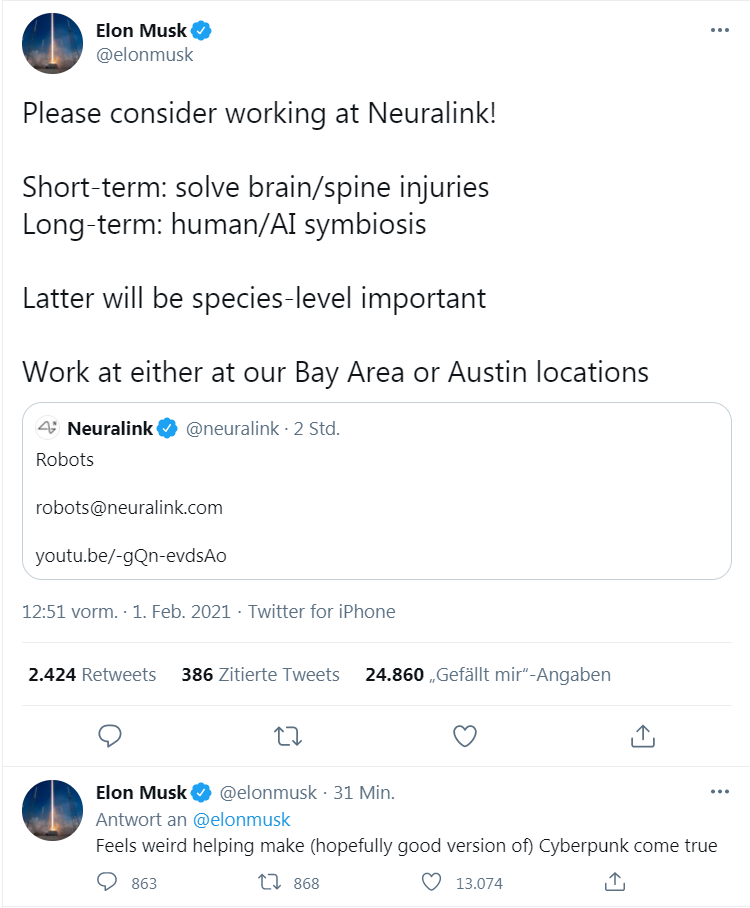Open Elon Musk's profile picture at top

52,44
